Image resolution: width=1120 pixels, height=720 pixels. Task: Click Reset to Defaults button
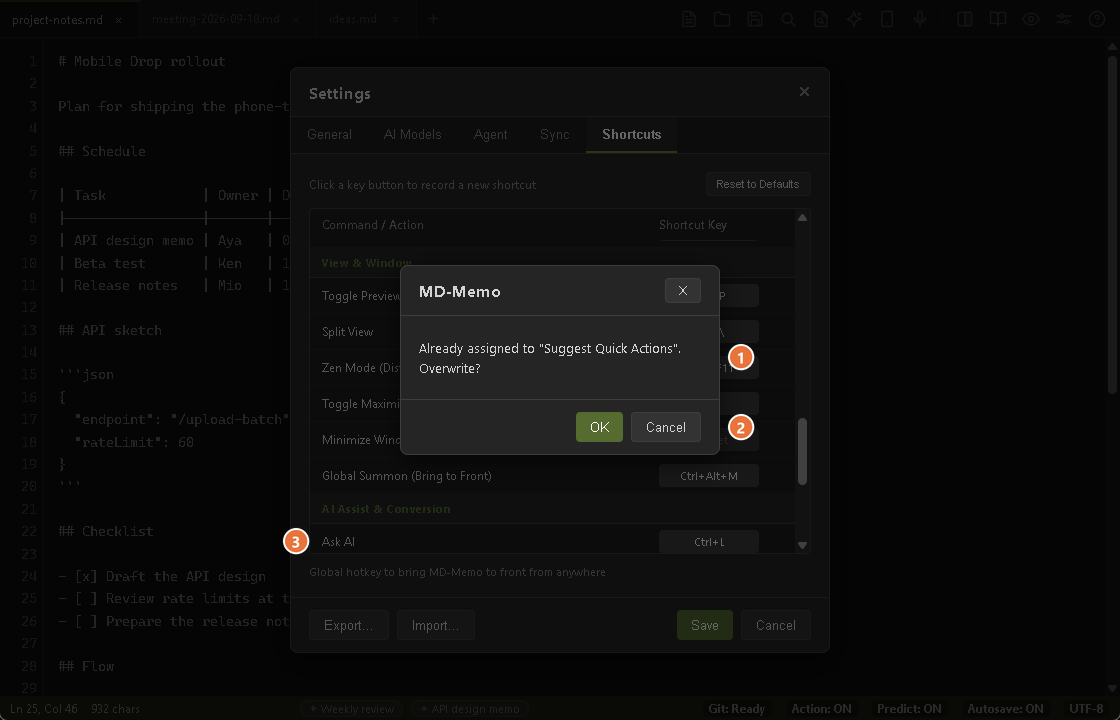758,184
